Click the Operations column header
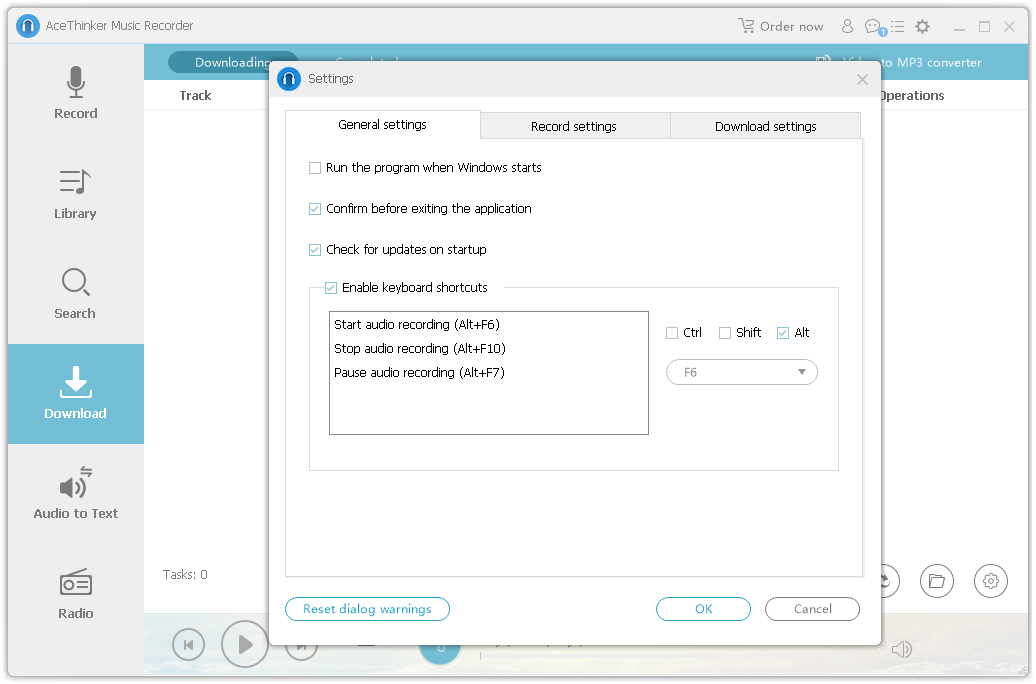This screenshot has height=684, width=1036. (x=913, y=95)
